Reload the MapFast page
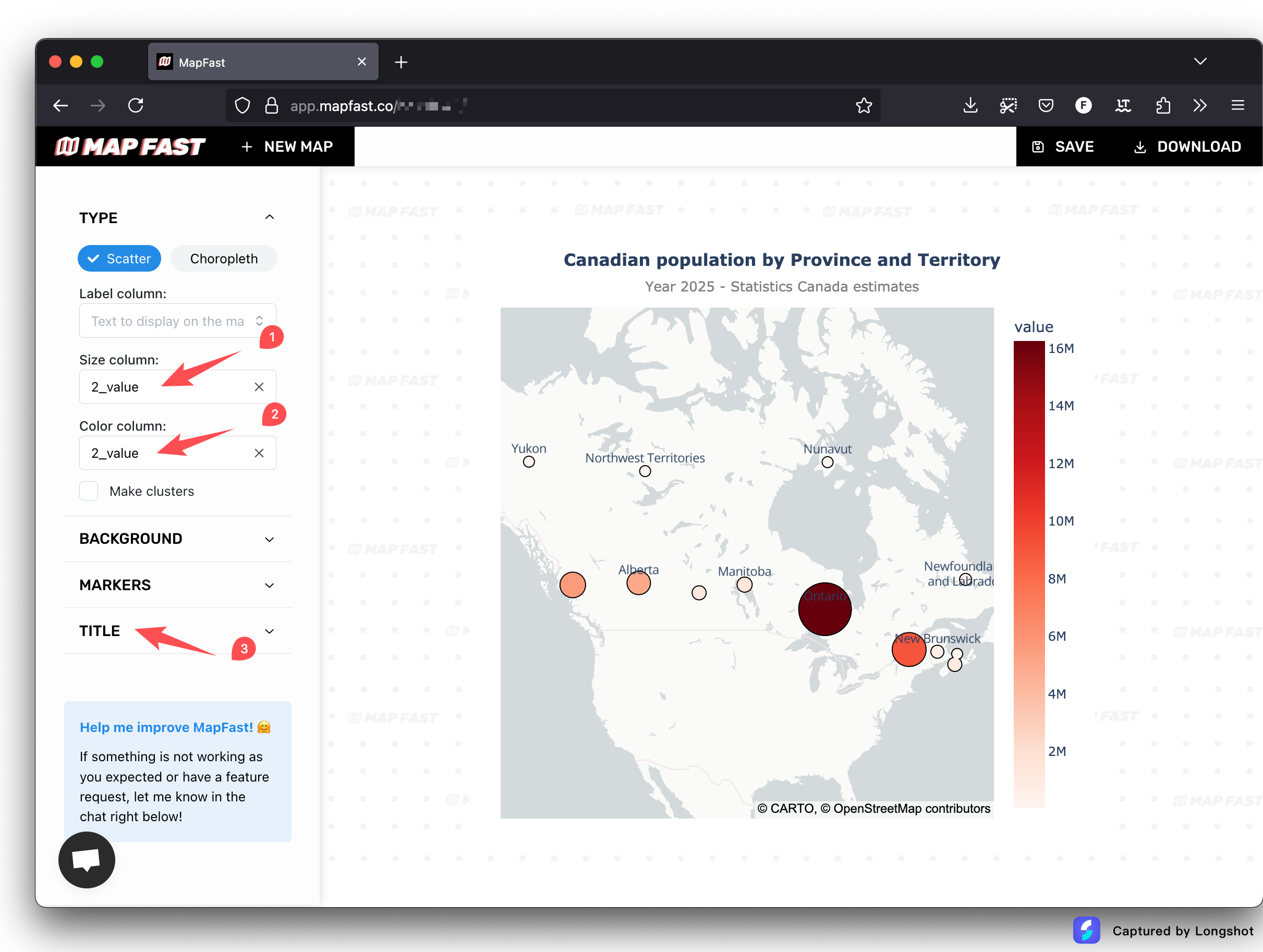 [x=136, y=106]
